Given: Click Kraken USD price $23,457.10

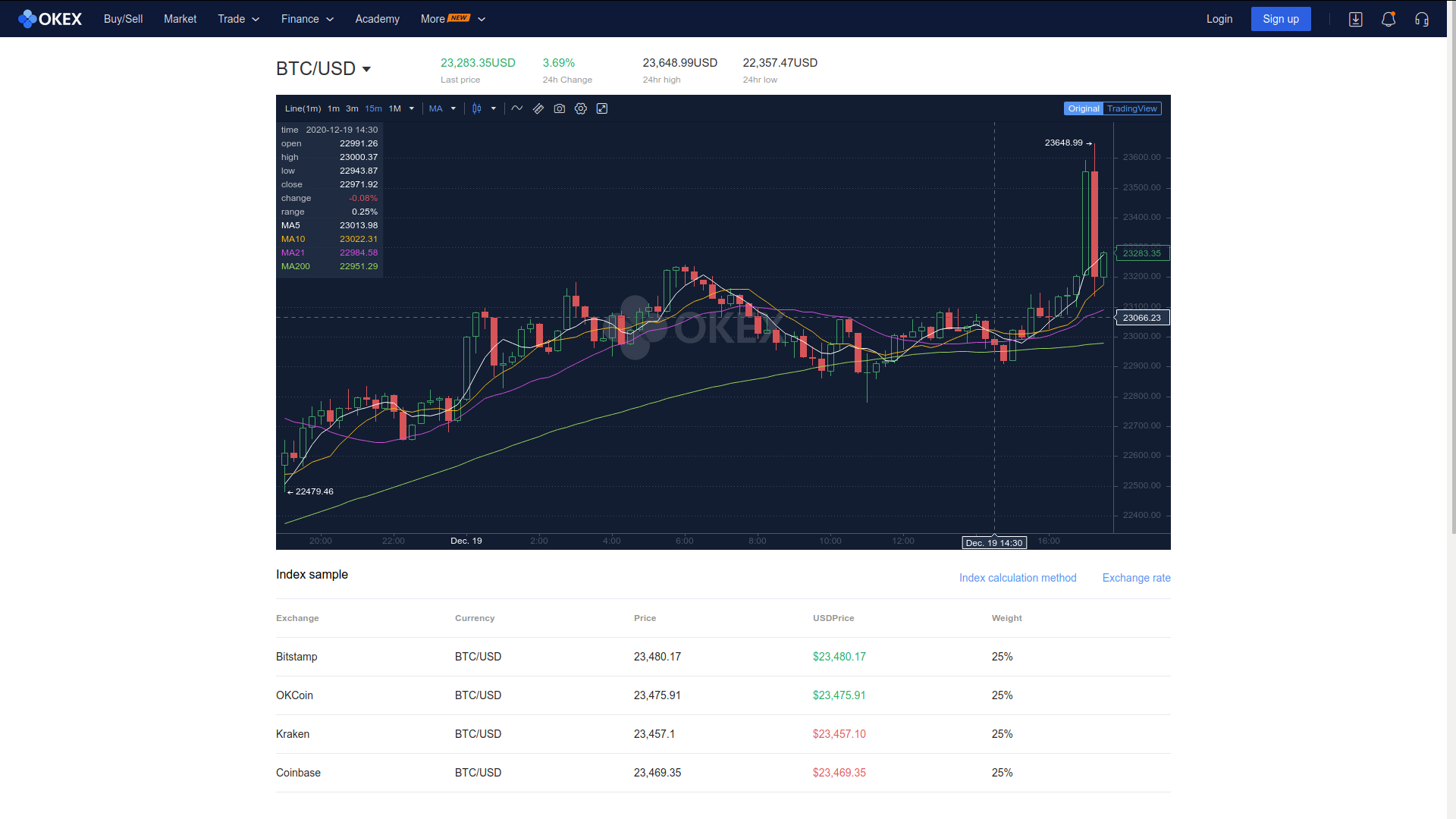Looking at the screenshot, I should [839, 734].
